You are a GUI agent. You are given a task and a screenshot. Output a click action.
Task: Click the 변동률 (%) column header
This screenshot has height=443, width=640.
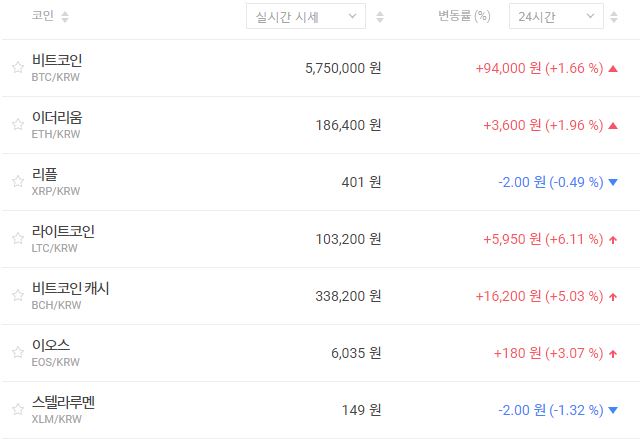click(x=464, y=17)
